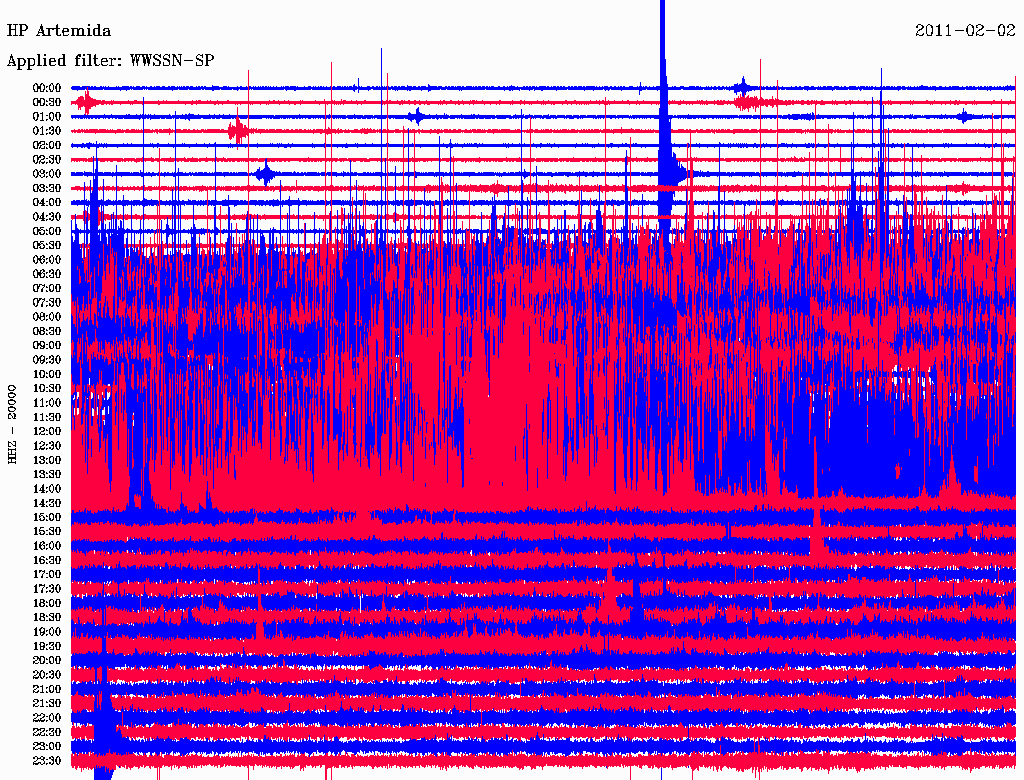The height and width of the screenshot is (780, 1024).
Task: Select the 05:30 time label
Action: 47,246
